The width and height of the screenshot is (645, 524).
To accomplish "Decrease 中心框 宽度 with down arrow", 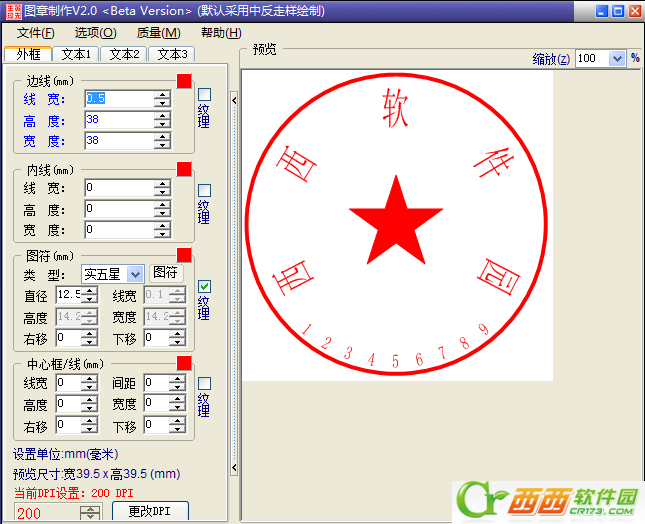I will (177, 408).
